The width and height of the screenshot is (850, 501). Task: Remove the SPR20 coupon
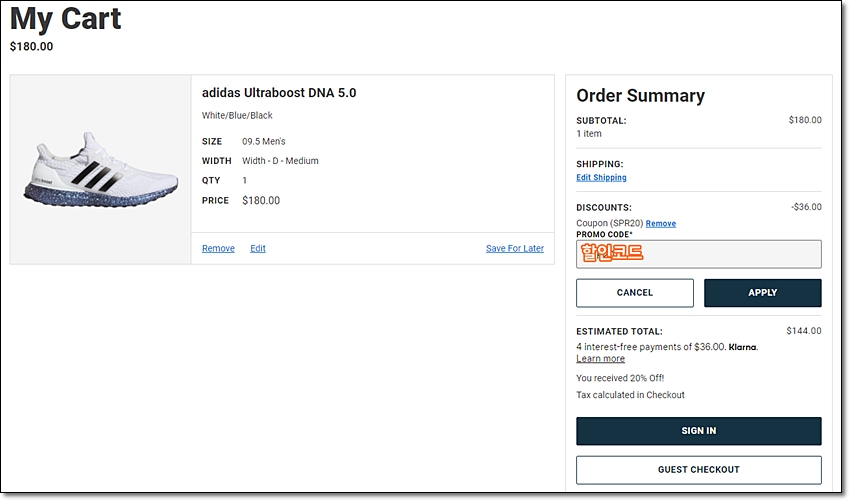(660, 223)
